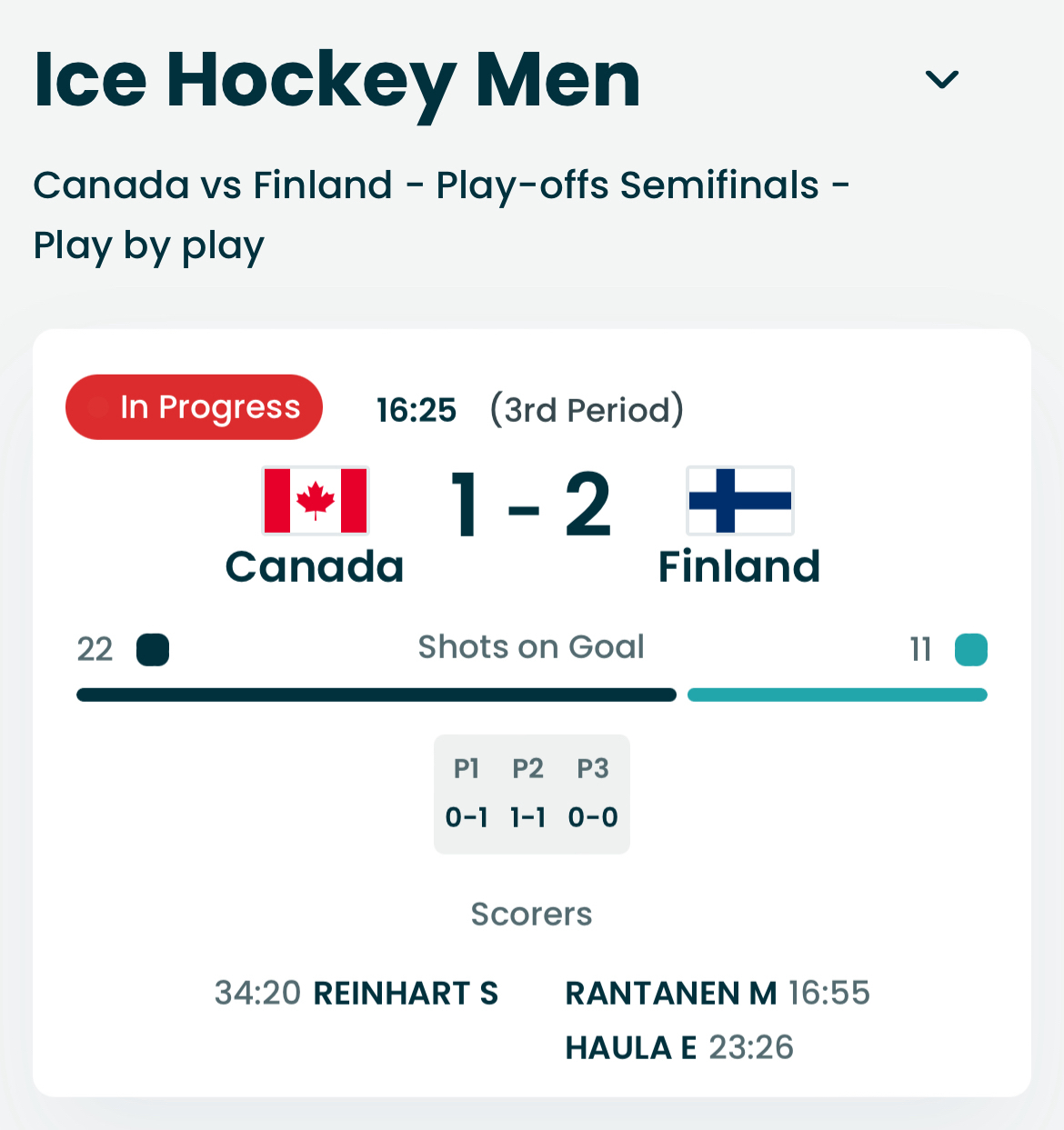
Task: Click the 16:25 game clock
Action: coord(417,410)
